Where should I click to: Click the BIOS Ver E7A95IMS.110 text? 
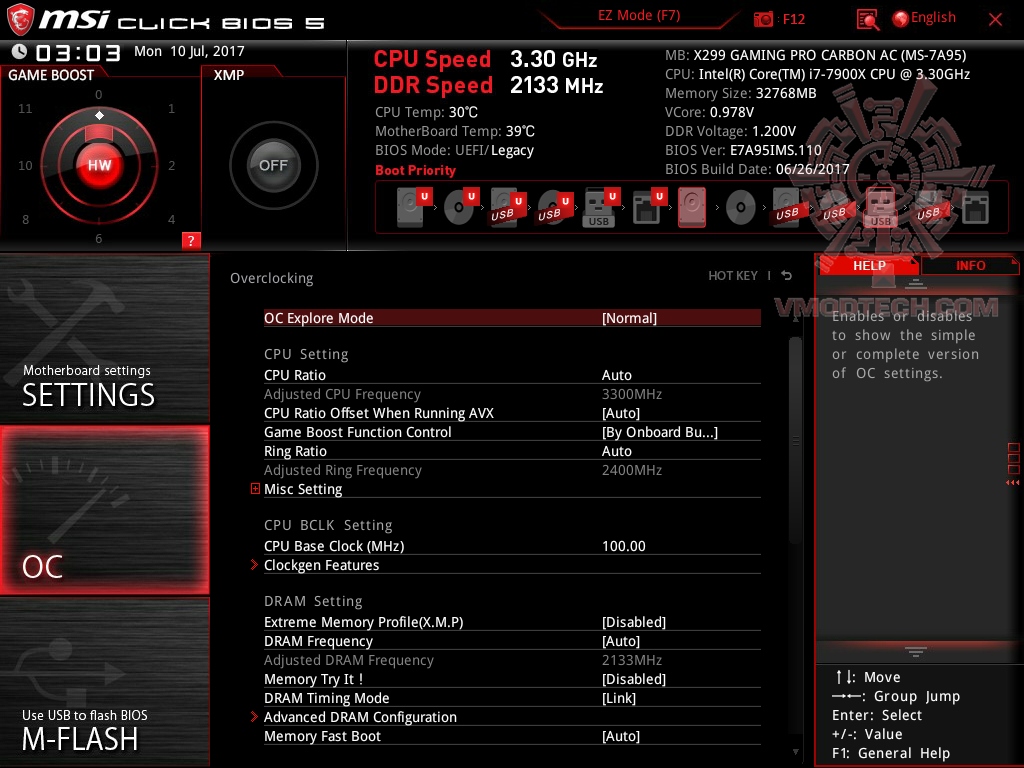click(x=743, y=150)
